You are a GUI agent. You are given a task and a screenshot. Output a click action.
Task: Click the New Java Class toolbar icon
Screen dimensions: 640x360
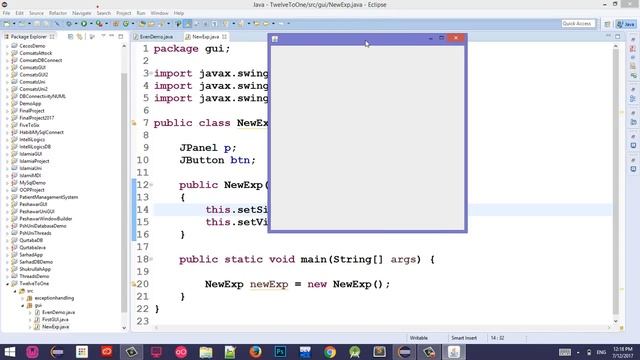[126, 24]
